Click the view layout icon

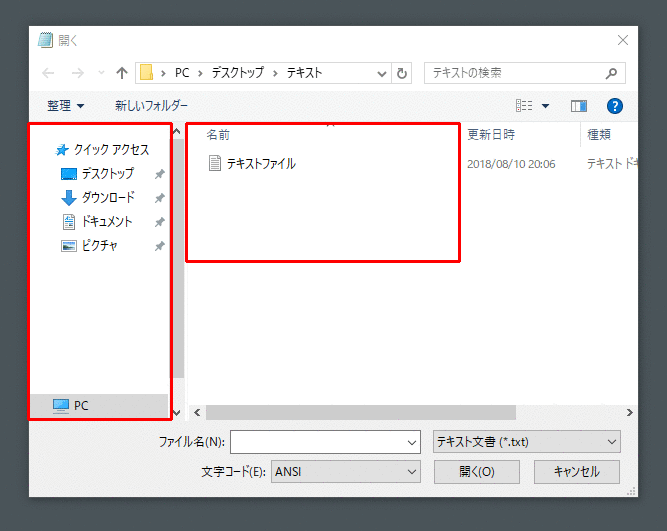524,105
